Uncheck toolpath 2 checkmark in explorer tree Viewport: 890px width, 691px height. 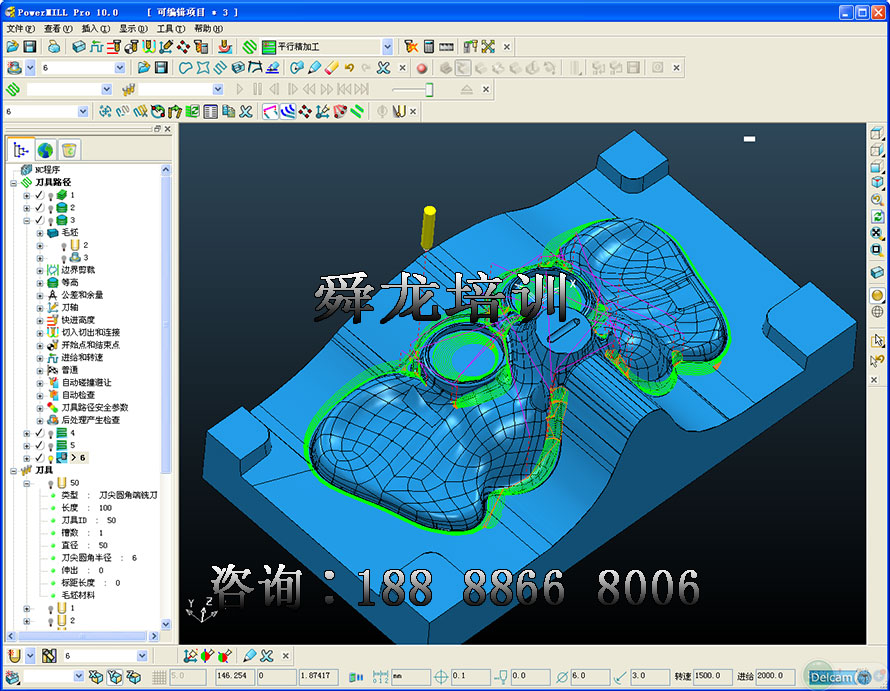pyautogui.click(x=39, y=207)
